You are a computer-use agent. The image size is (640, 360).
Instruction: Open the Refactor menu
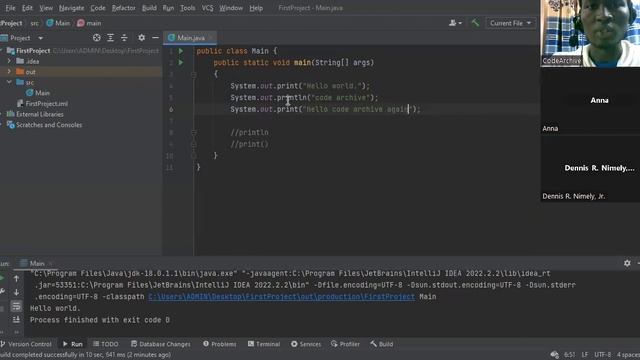pyautogui.click(x=124, y=8)
